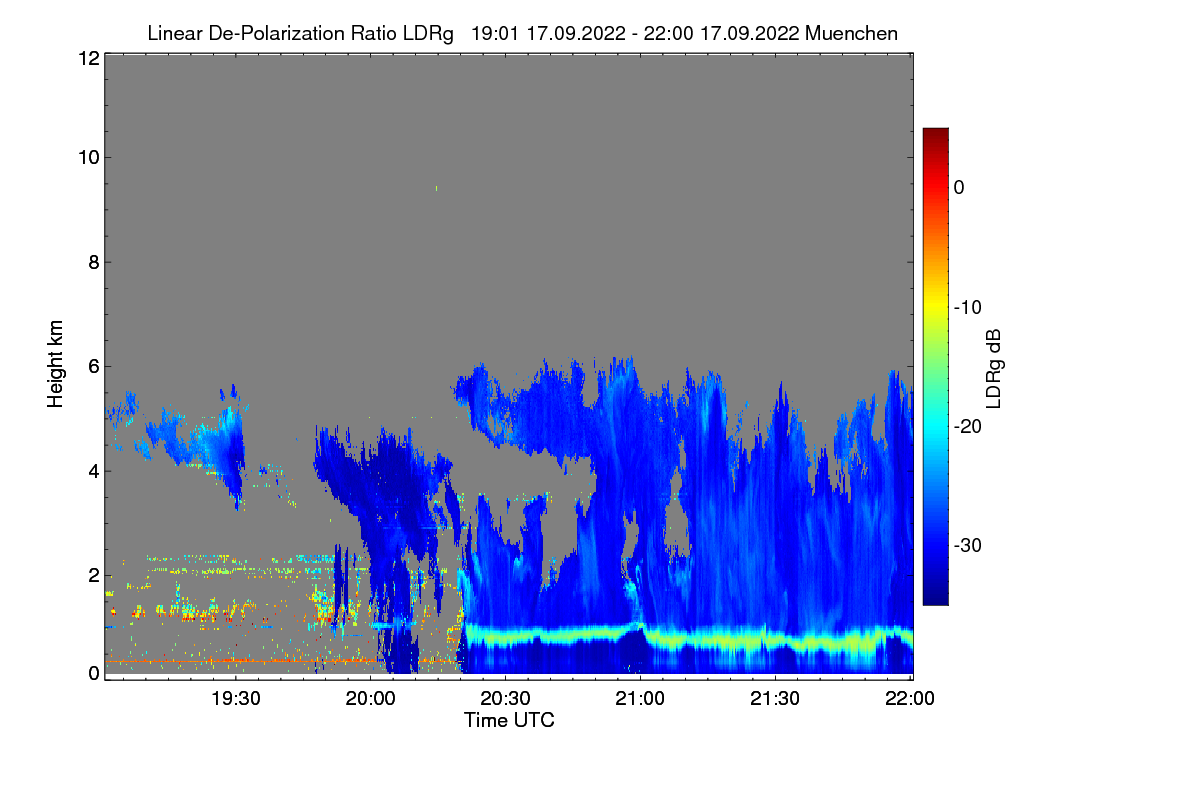The width and height of the screenshot is (1200, 800).
Task: Click the "20:30" time tick label
Action: point(505,699)
